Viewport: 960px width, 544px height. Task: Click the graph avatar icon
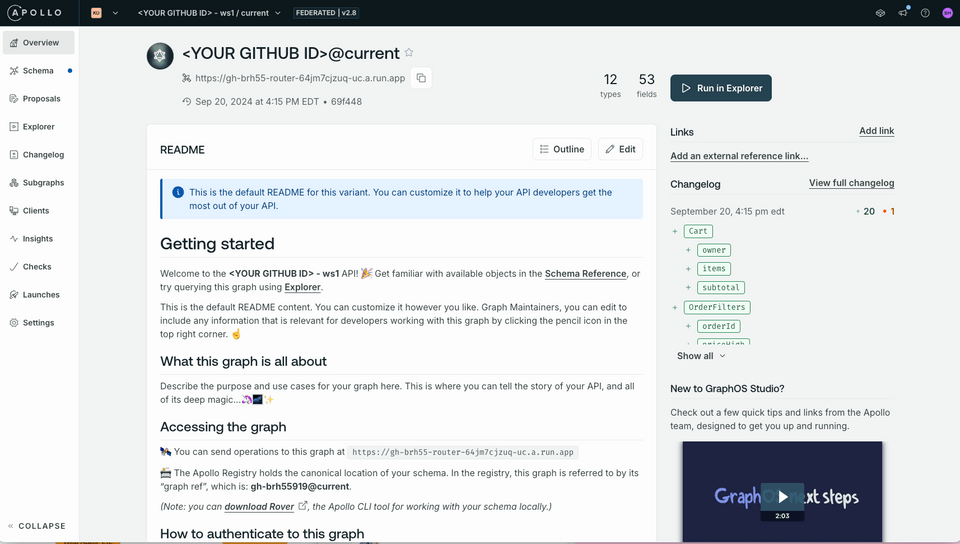[160, 56]
